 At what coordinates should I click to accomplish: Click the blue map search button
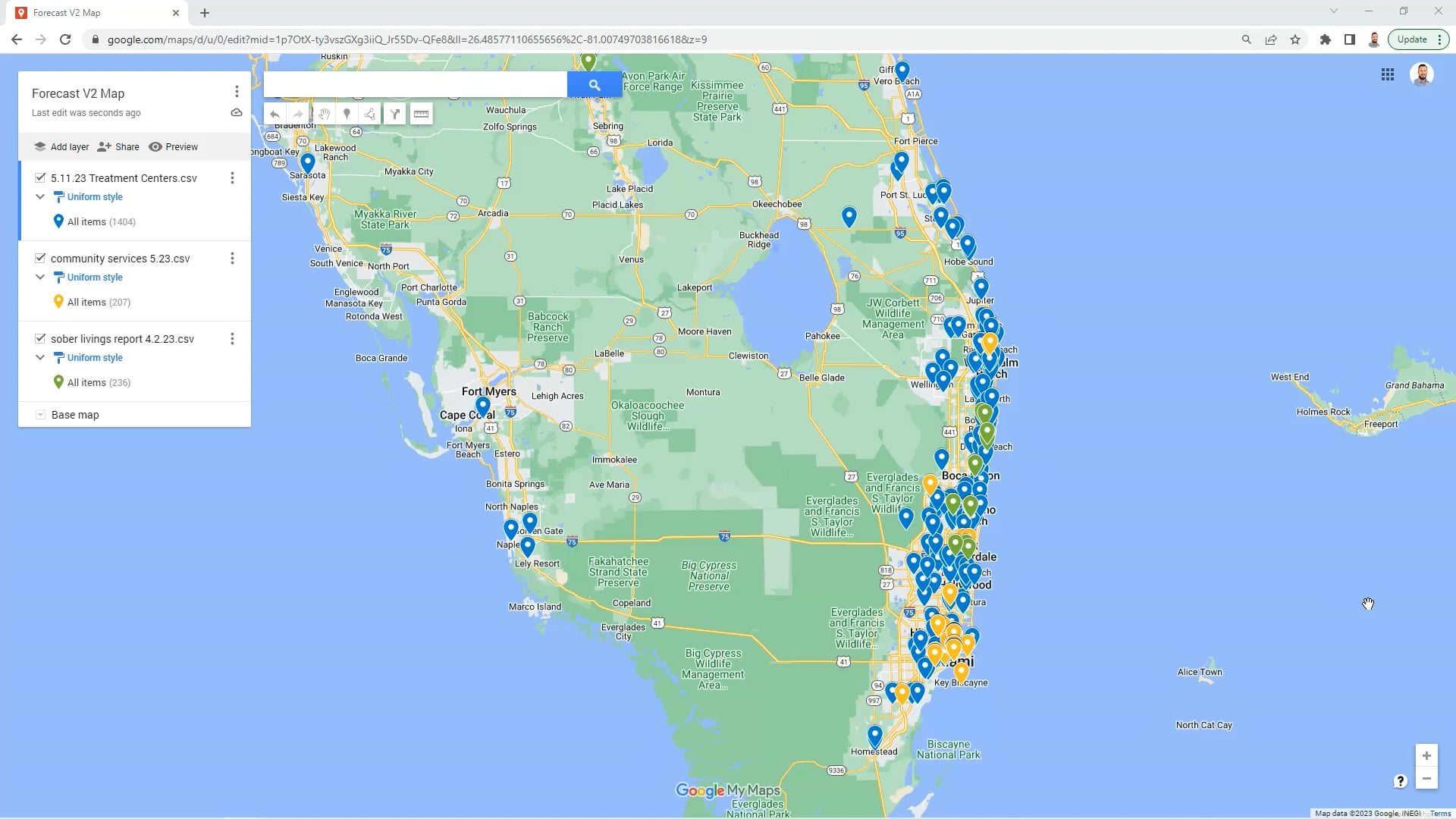(595, 85)
